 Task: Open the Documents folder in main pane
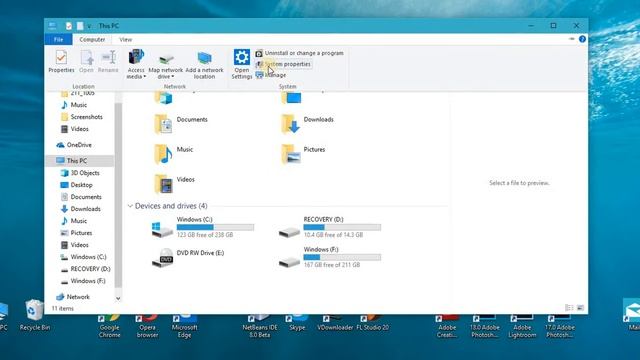pyautogui.click(x=181, y=124)
